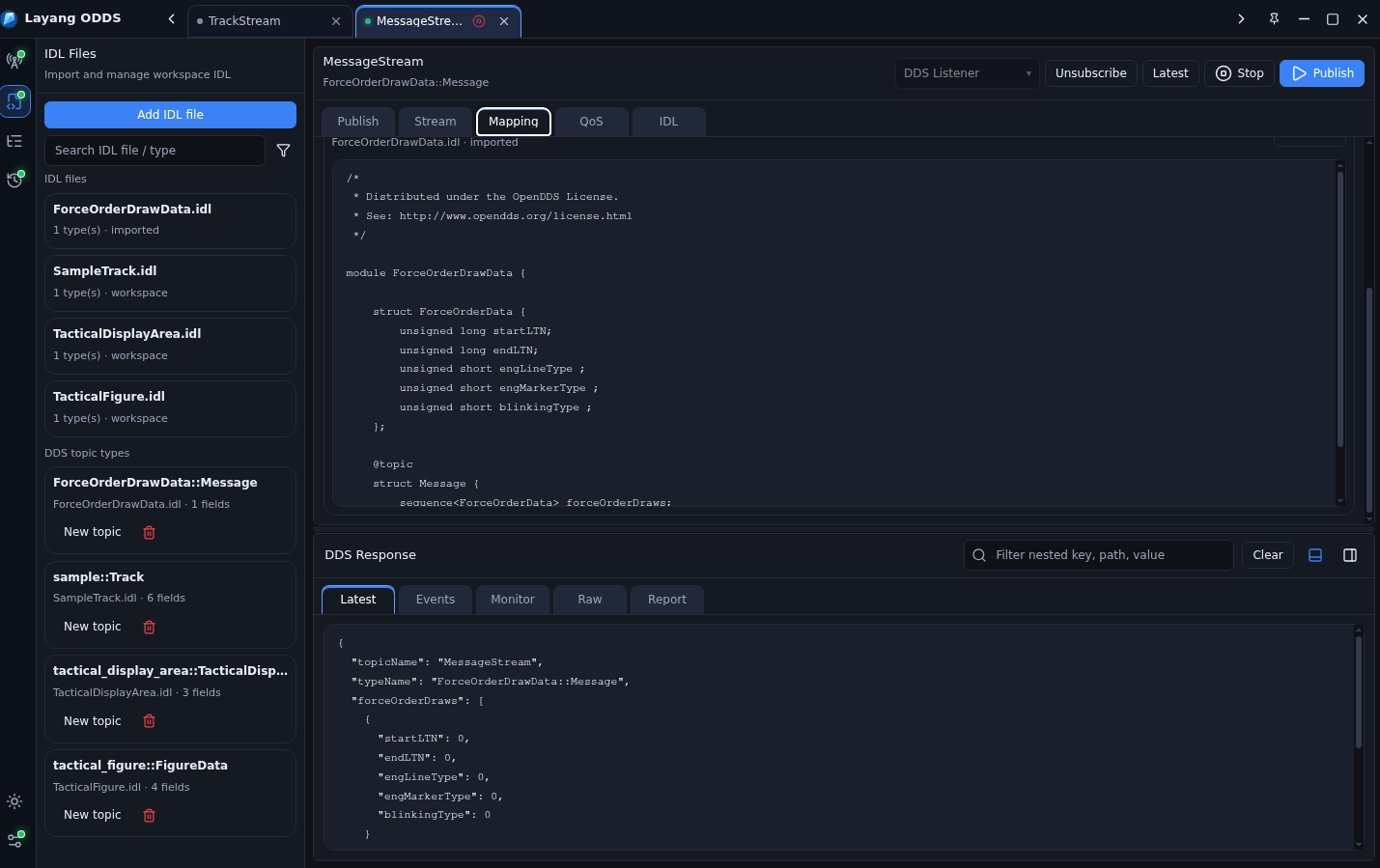Clear the DDS Response output

point(1268,555)
